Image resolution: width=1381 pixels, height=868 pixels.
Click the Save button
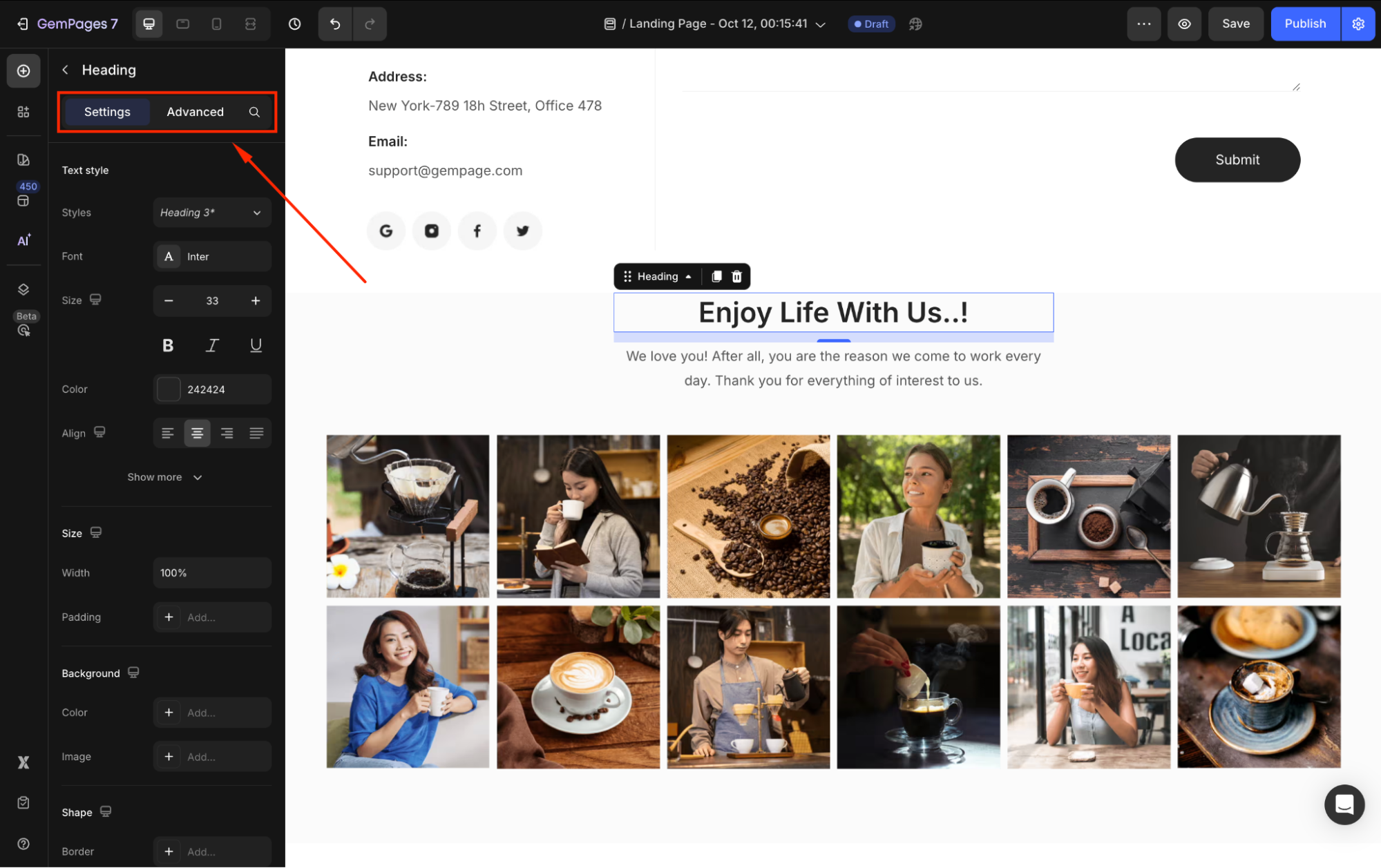(x=1235, y=24)
